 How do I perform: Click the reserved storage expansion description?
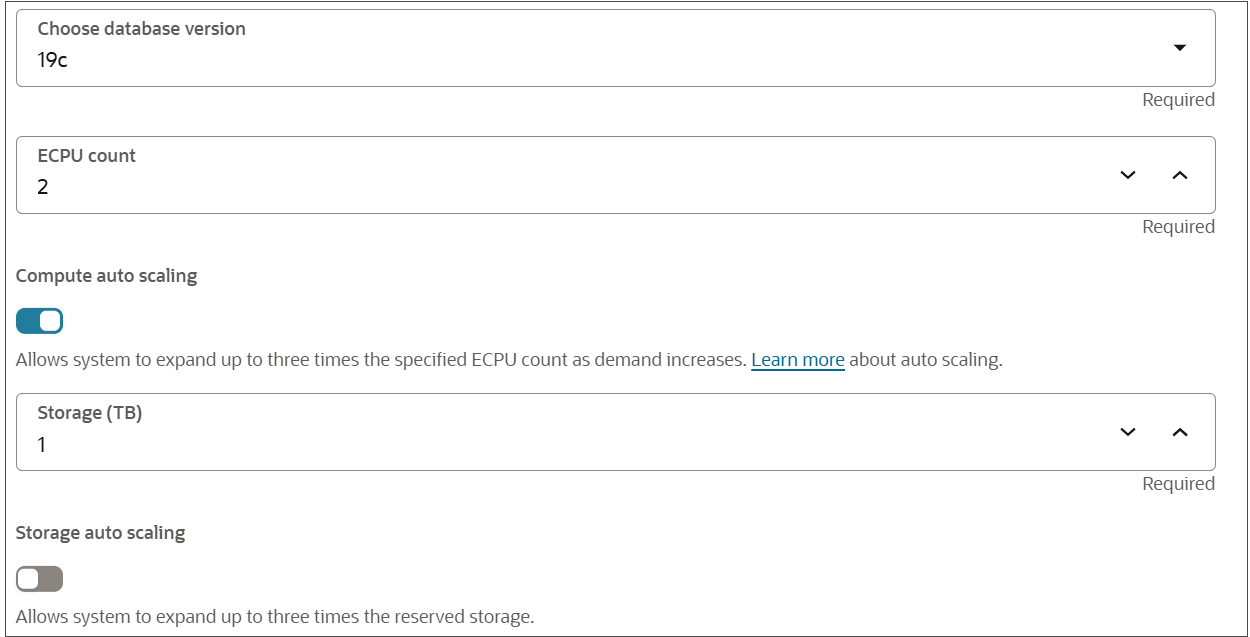pyautogui.click(x=275, y=617)
